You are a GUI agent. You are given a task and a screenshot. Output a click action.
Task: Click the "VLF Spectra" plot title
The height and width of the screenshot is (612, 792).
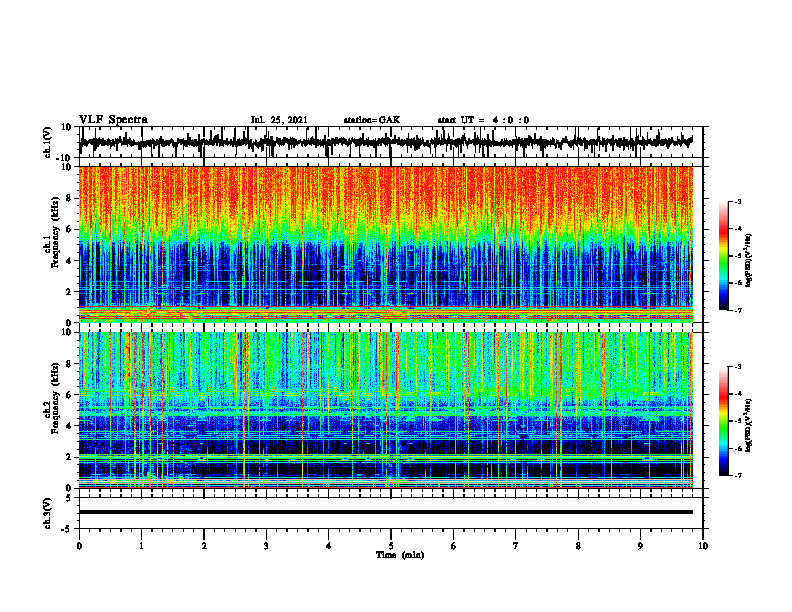[113, 119]
